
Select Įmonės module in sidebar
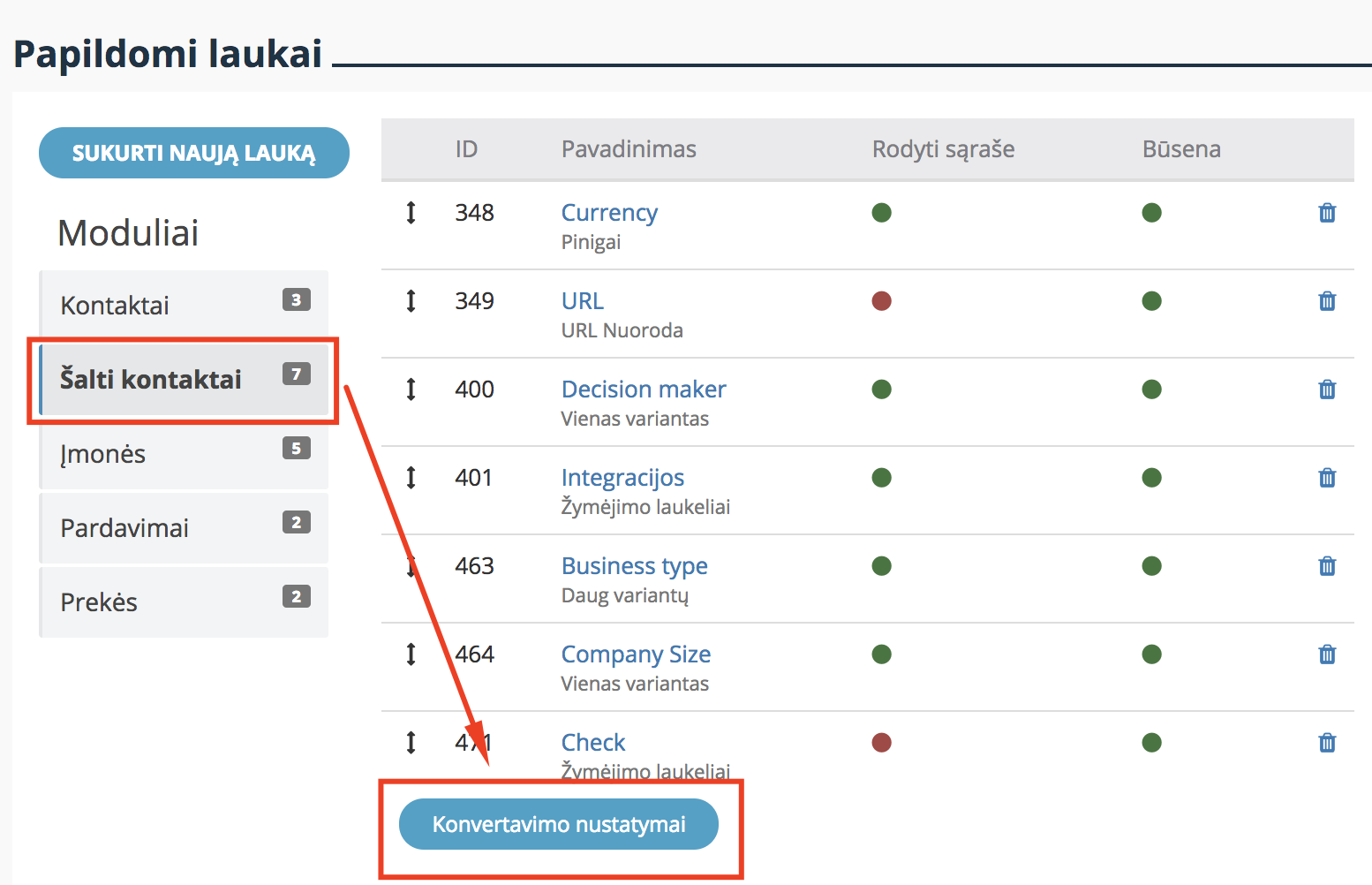184,454
